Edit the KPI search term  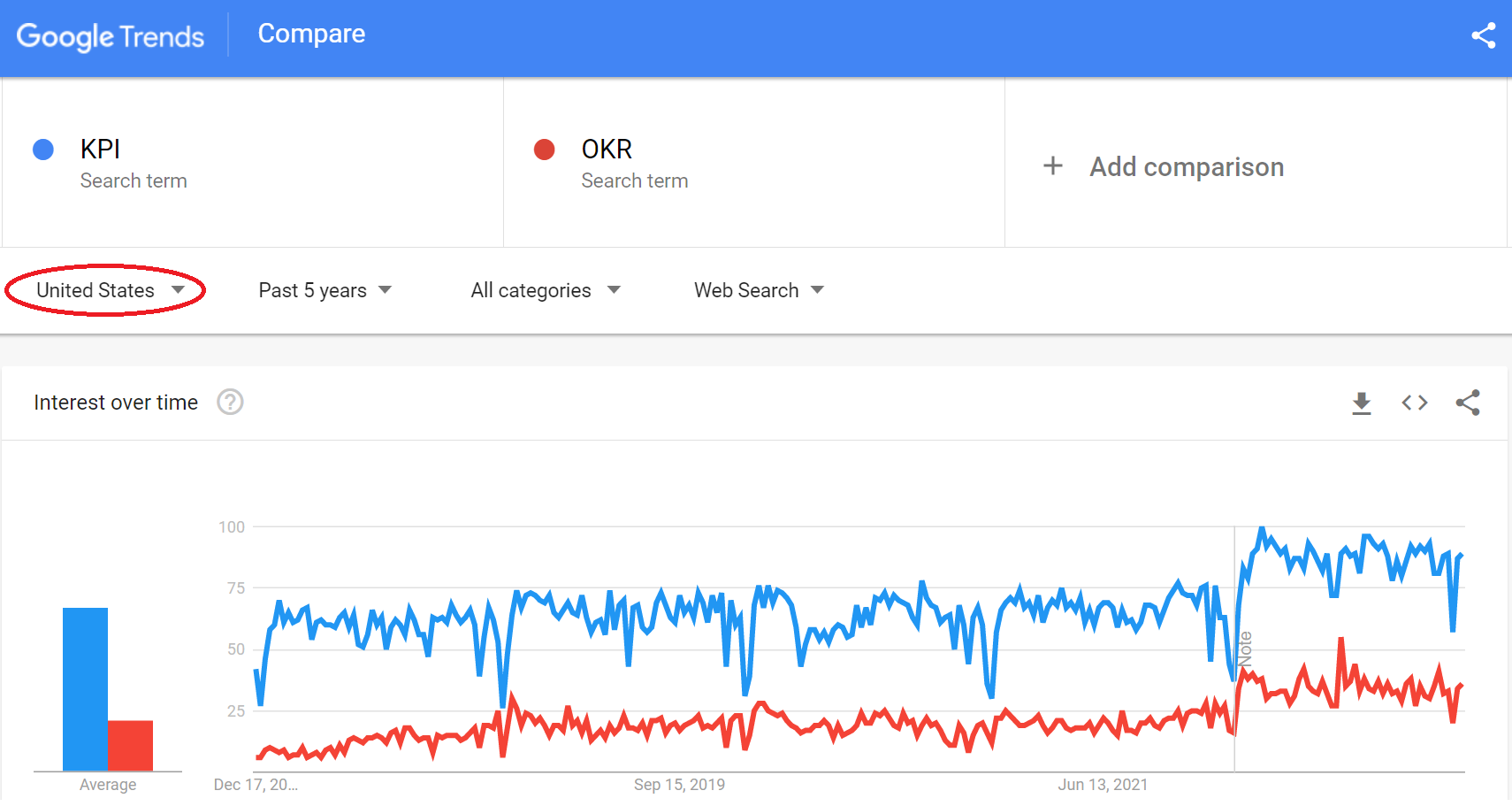tap(101, 150)
